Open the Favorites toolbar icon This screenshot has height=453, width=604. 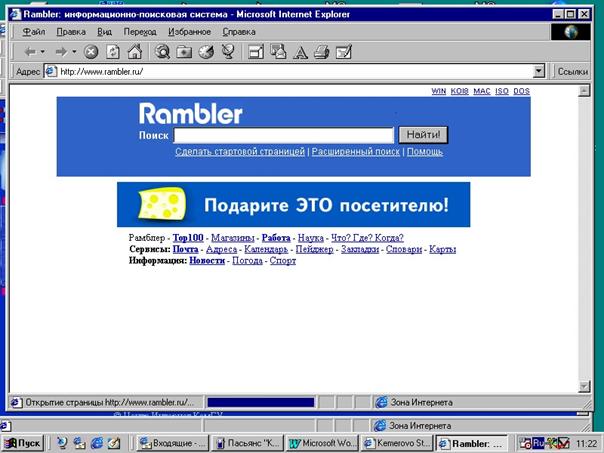tap(184, 51)
